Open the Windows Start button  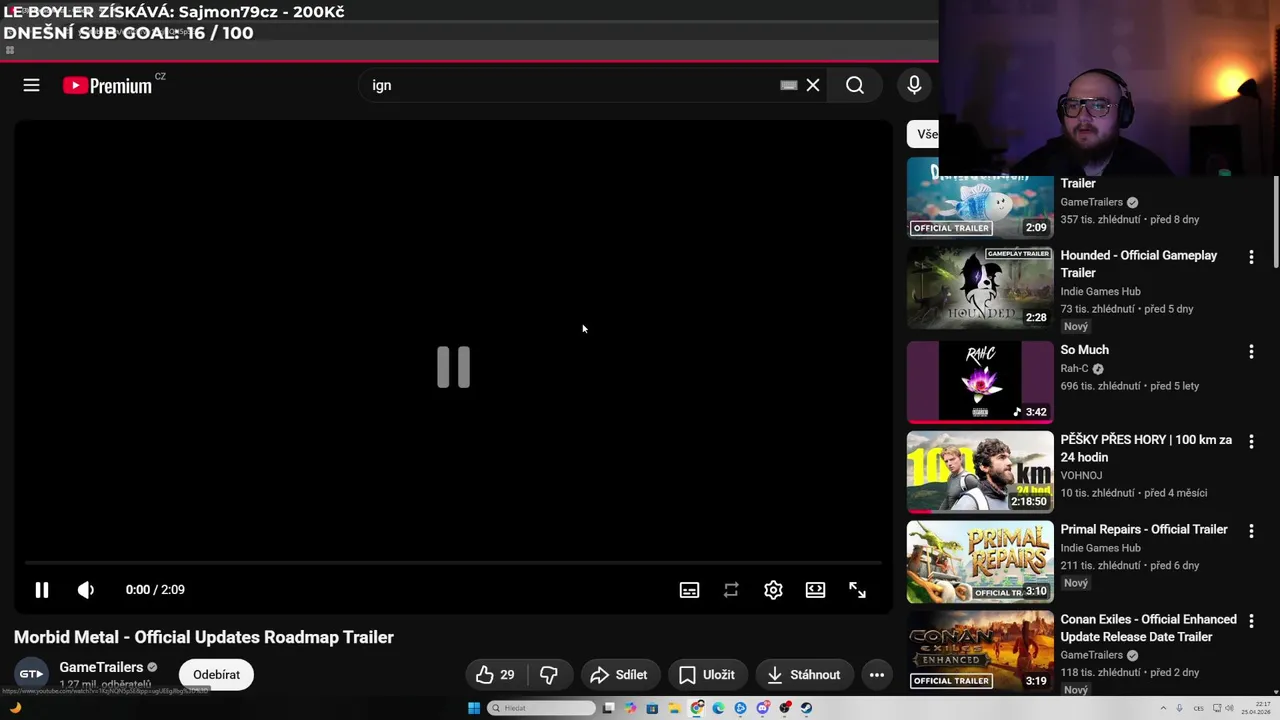coord(474,708)
